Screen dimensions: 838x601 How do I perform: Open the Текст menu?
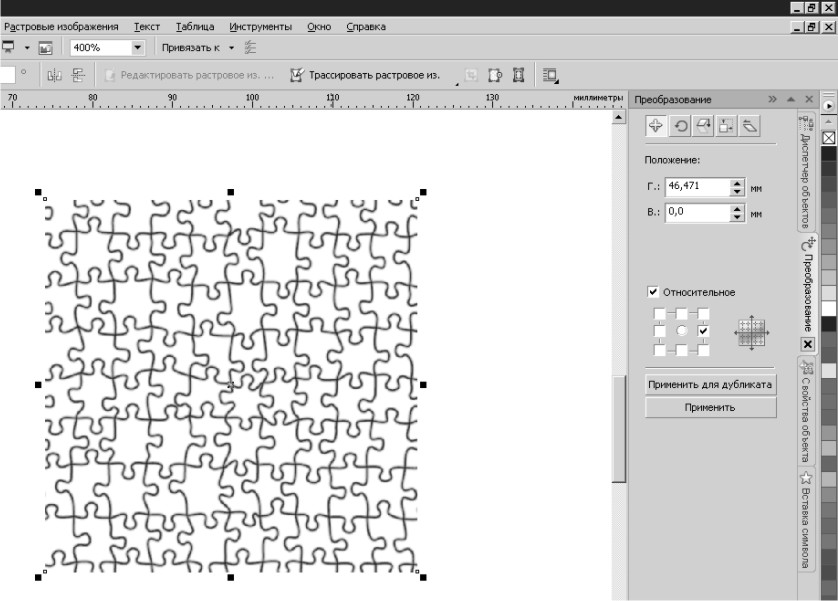tap(146, 27)
